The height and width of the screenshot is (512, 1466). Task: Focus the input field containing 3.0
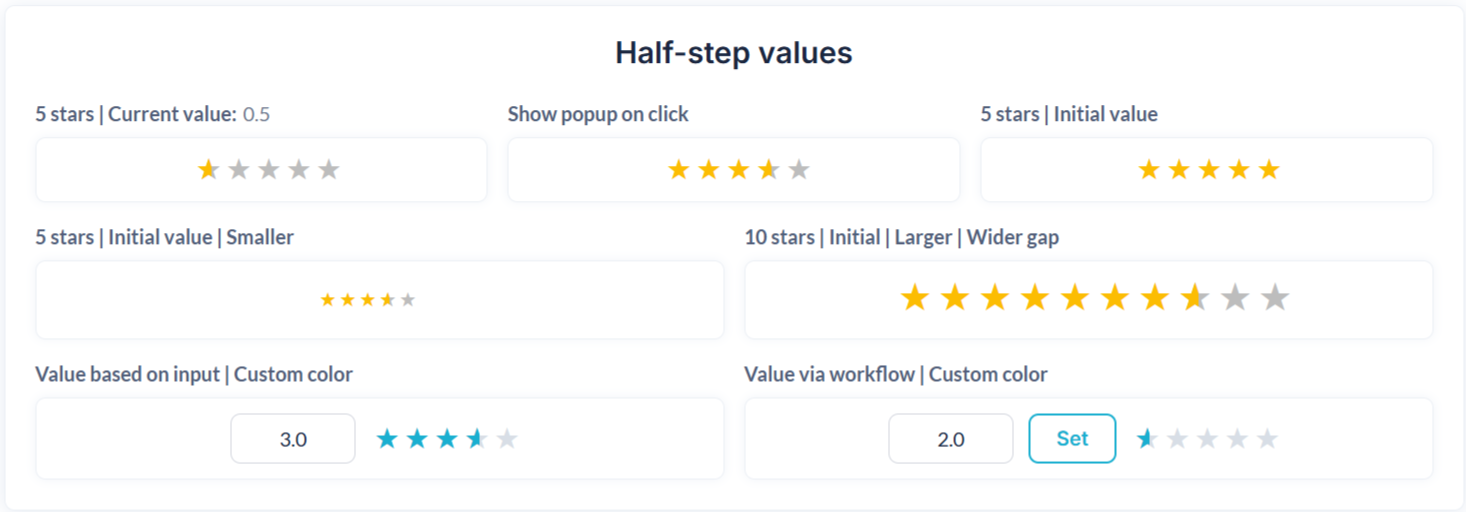click(x=293, y=439)
